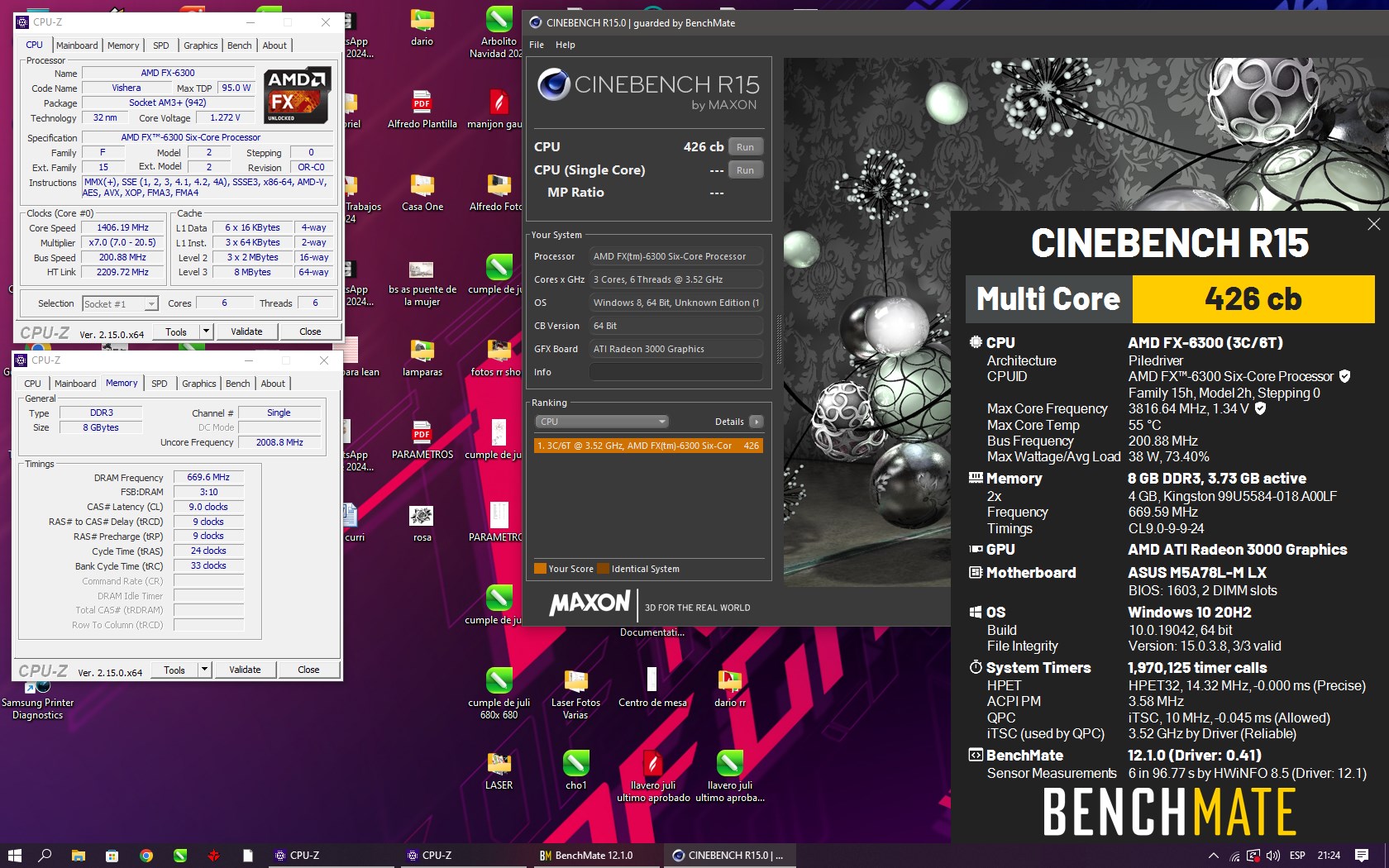Image resolution: width=1389 pixels, height=868 pixels.
Task: Open the 'Laser Fotos Varias' folder icon
Action: (x=575, y=693)
